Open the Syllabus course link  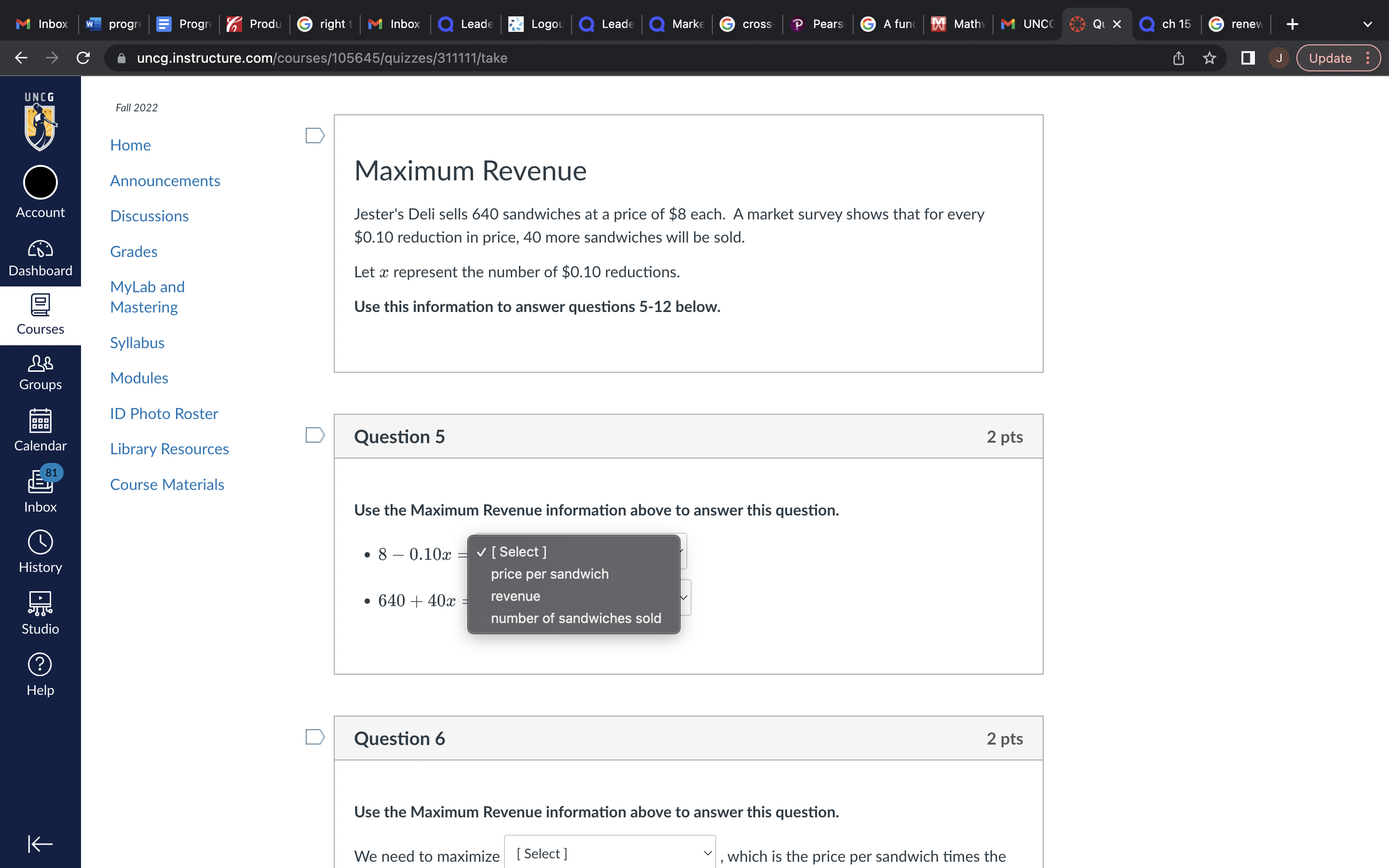point(137,342)
